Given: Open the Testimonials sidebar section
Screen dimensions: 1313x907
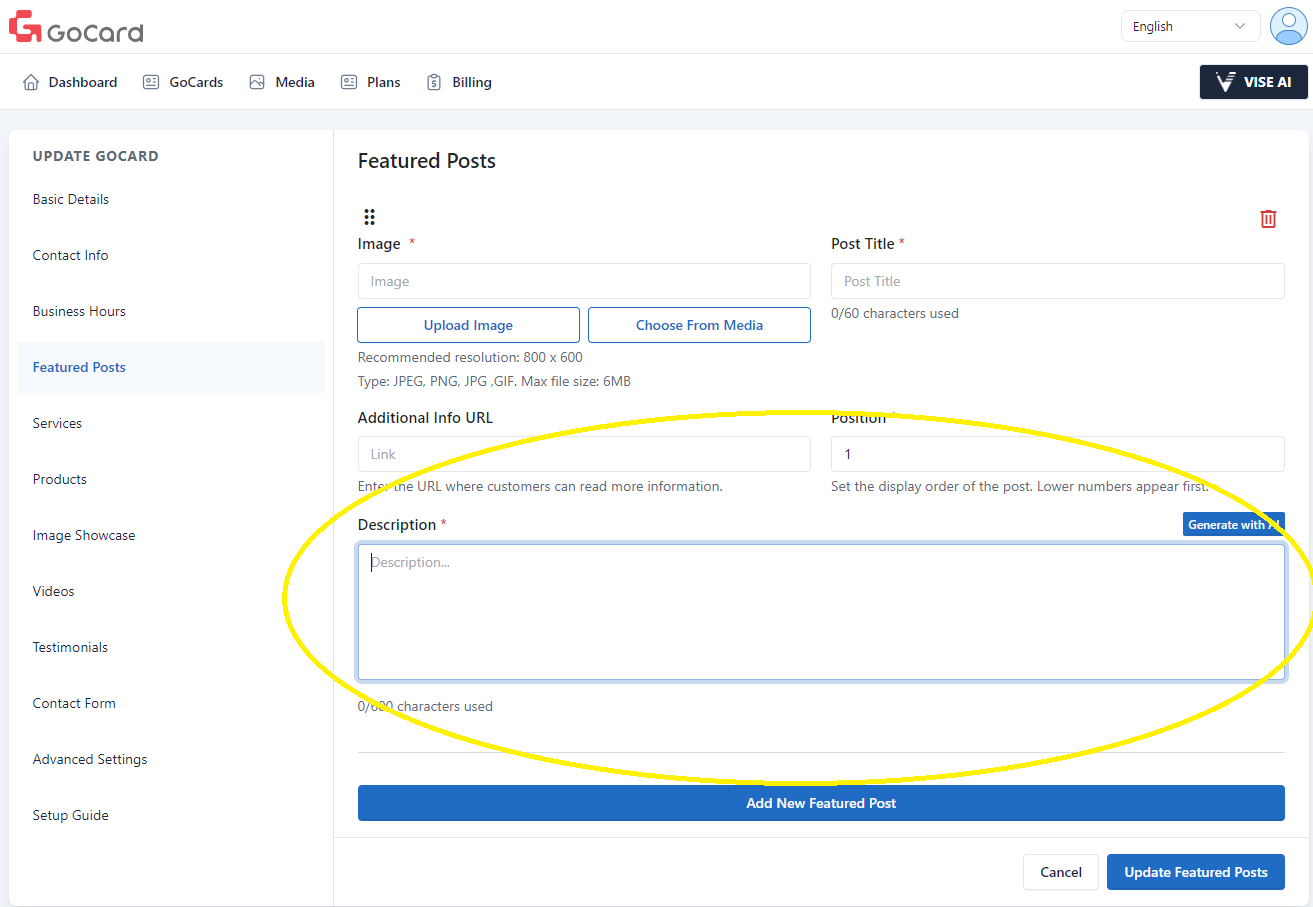Looking at the screenshot, I should [x=70, y=647].
